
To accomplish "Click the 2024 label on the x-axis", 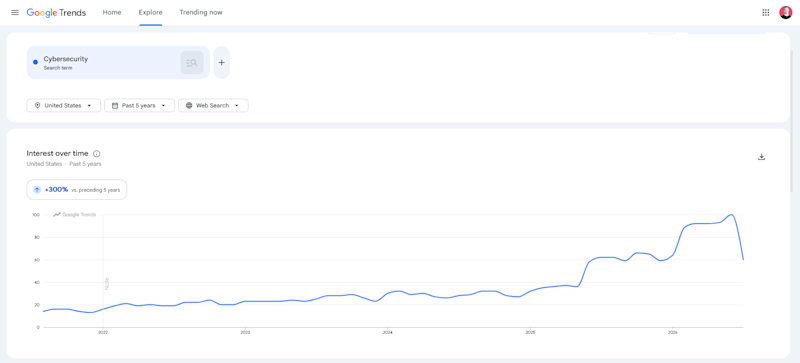I will coord(387,332).
